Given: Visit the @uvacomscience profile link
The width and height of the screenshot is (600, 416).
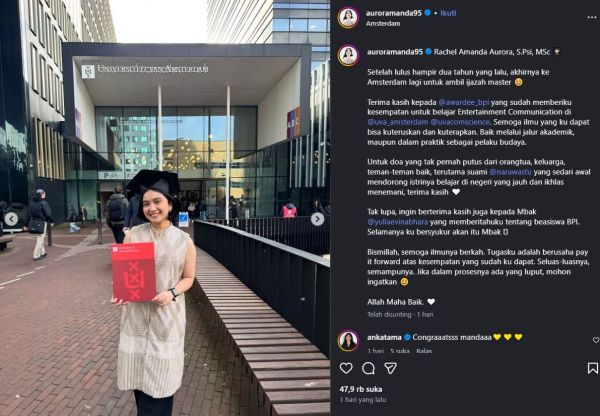Looking at the screenshot, I should tap(460, 122).
